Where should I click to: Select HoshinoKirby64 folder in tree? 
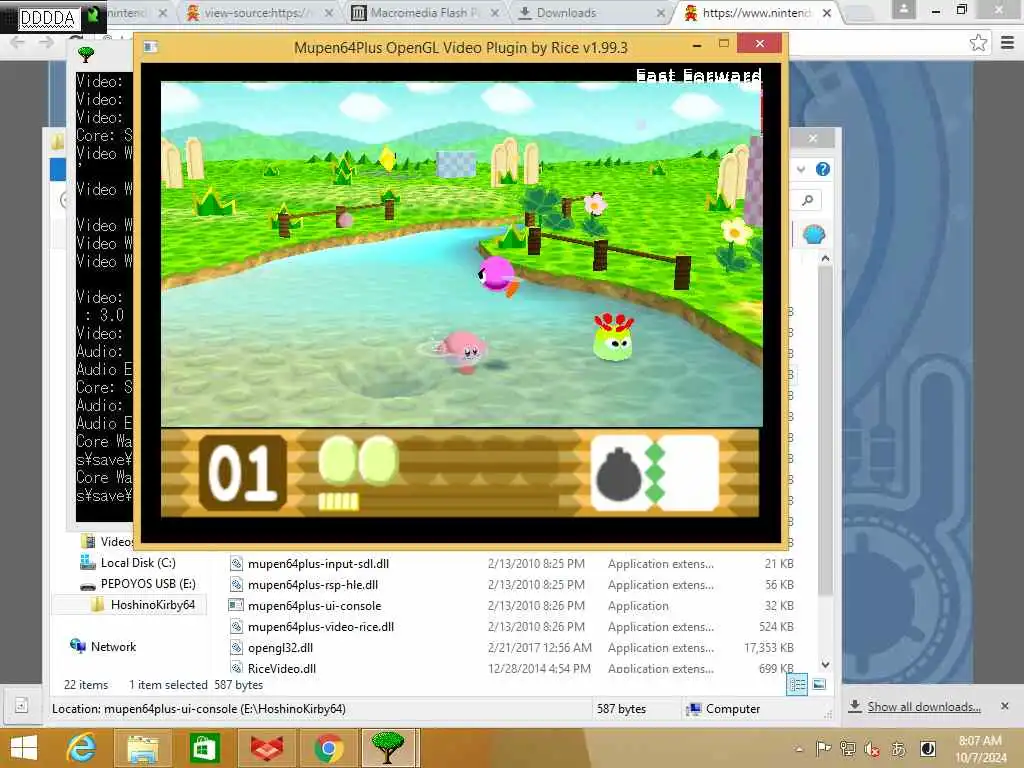click(152, 605)
